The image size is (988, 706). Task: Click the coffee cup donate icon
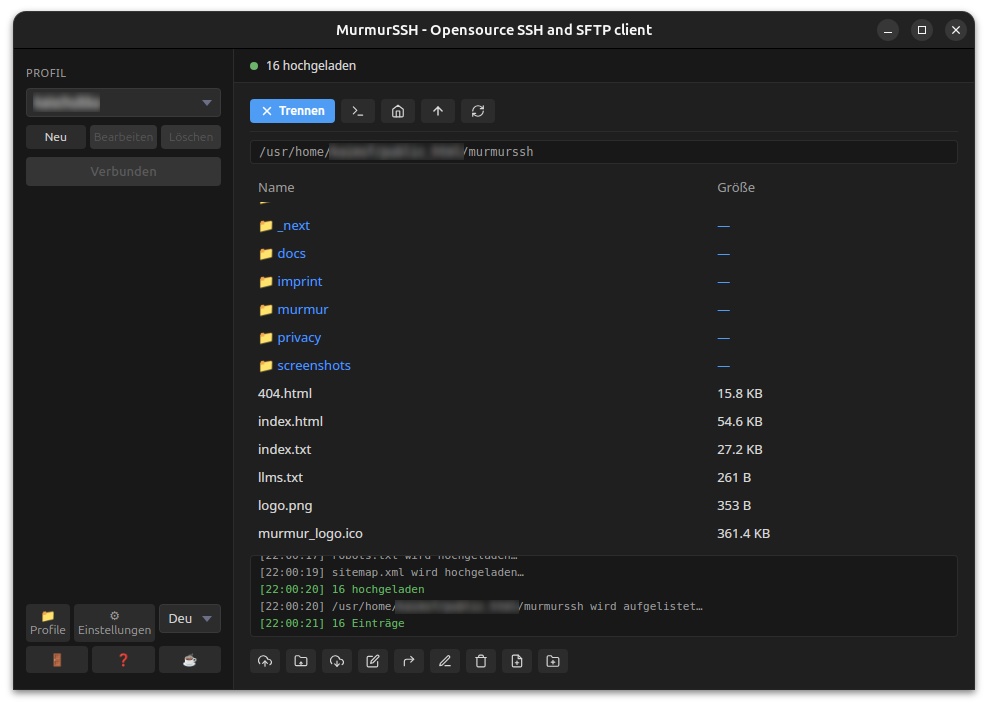(x=189, y=660)
